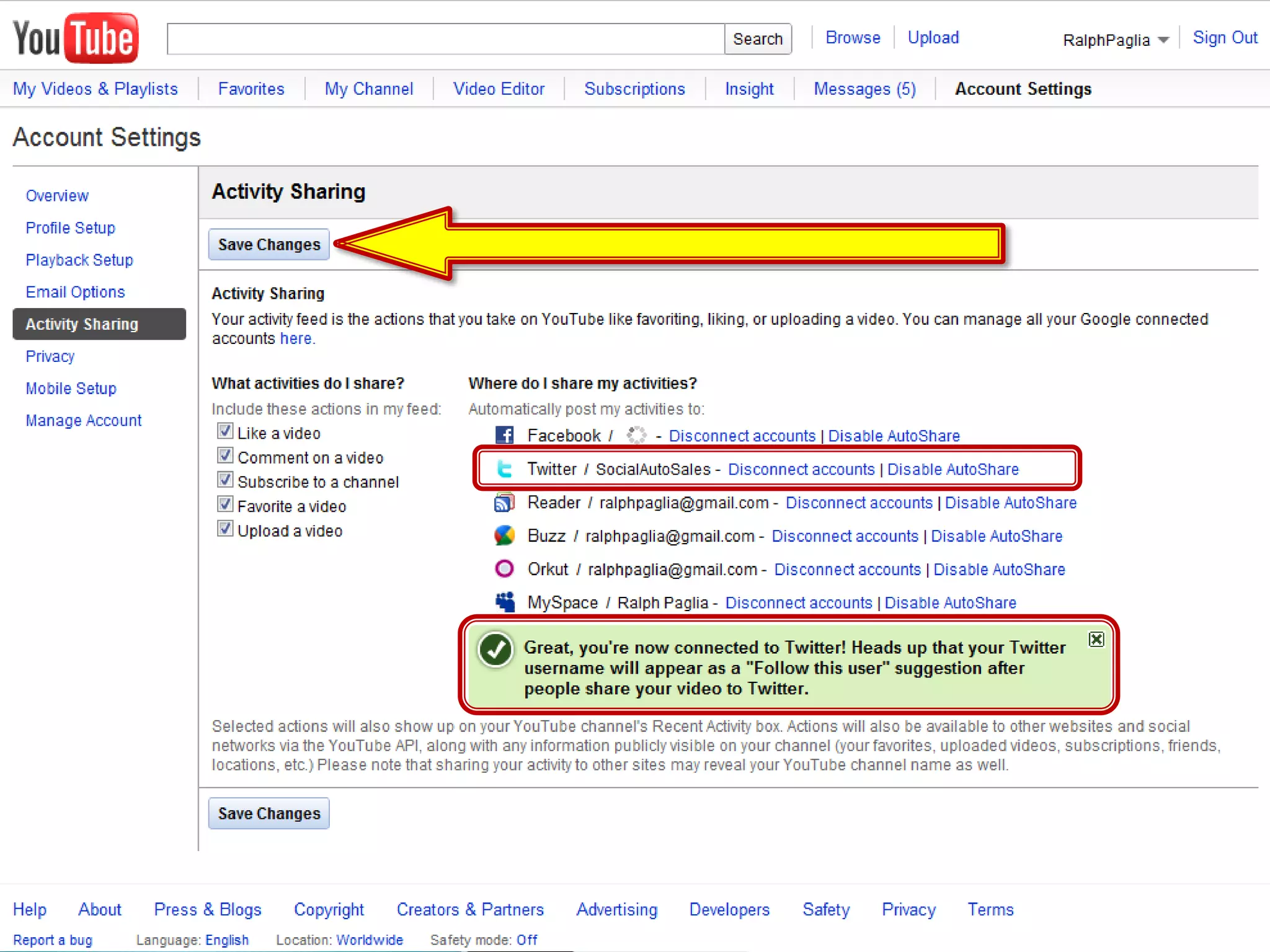Select Privacy in the sidebar
The height and width of the screenshot is (952, 1270).
pyautogui.click(x=50, y=356)
